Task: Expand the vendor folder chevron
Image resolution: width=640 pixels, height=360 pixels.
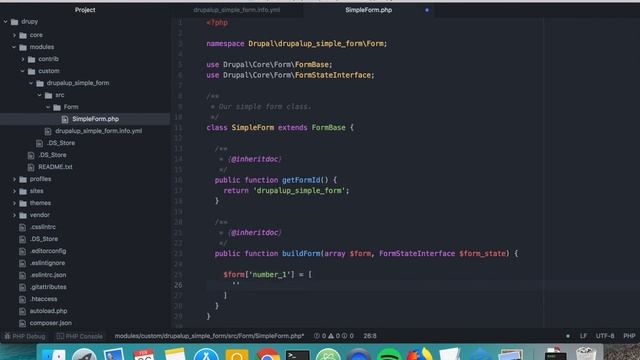Action: [x=14, y=215]
